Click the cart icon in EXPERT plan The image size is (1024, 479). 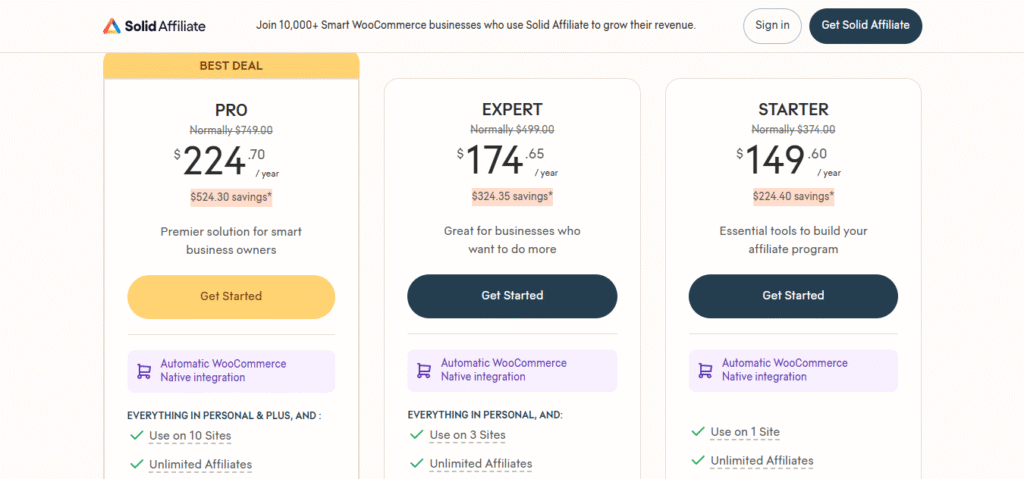click(x=423, y=370)
